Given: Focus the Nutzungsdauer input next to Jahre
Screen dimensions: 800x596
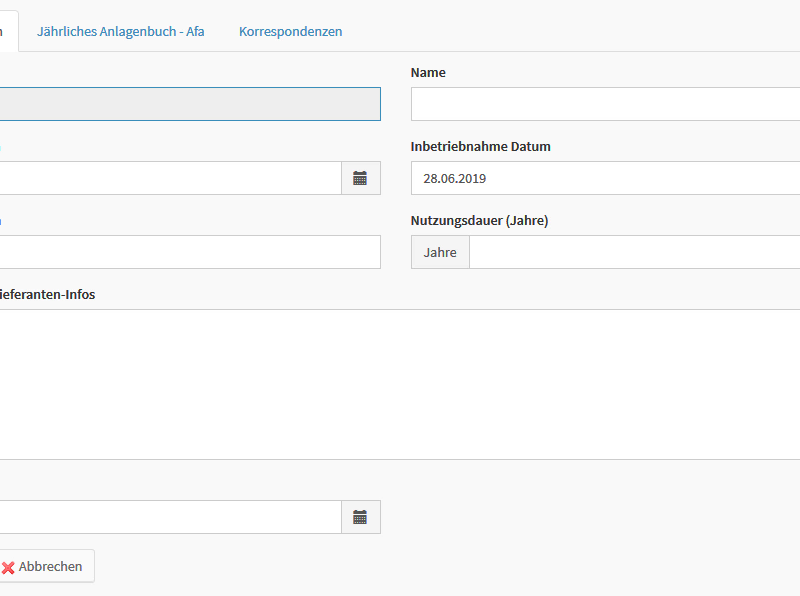Looking at the screenshot, I should click(634, 252).
